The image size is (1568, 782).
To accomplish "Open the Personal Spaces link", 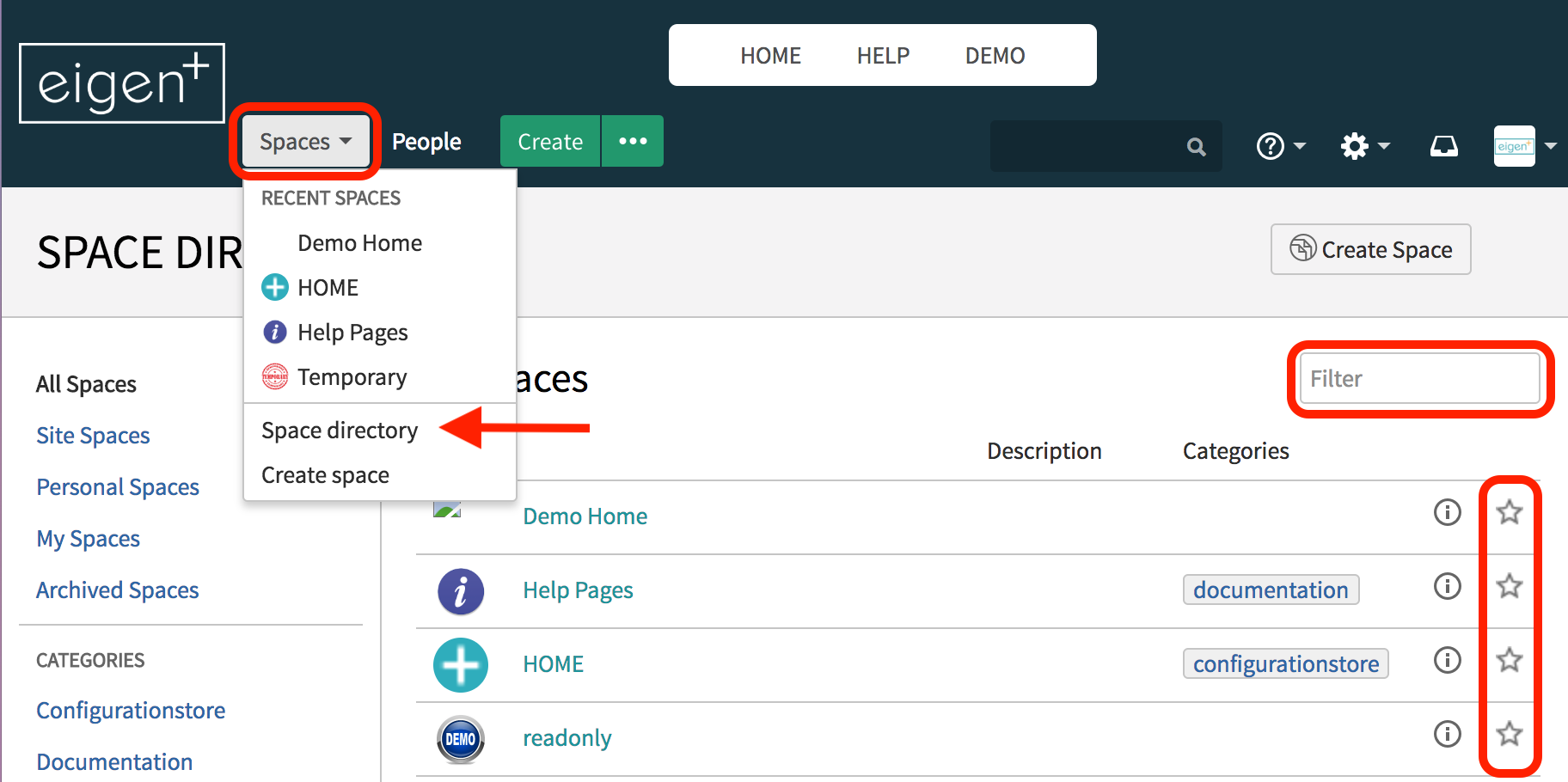I will pyautogui.click(x=118, y=487).
